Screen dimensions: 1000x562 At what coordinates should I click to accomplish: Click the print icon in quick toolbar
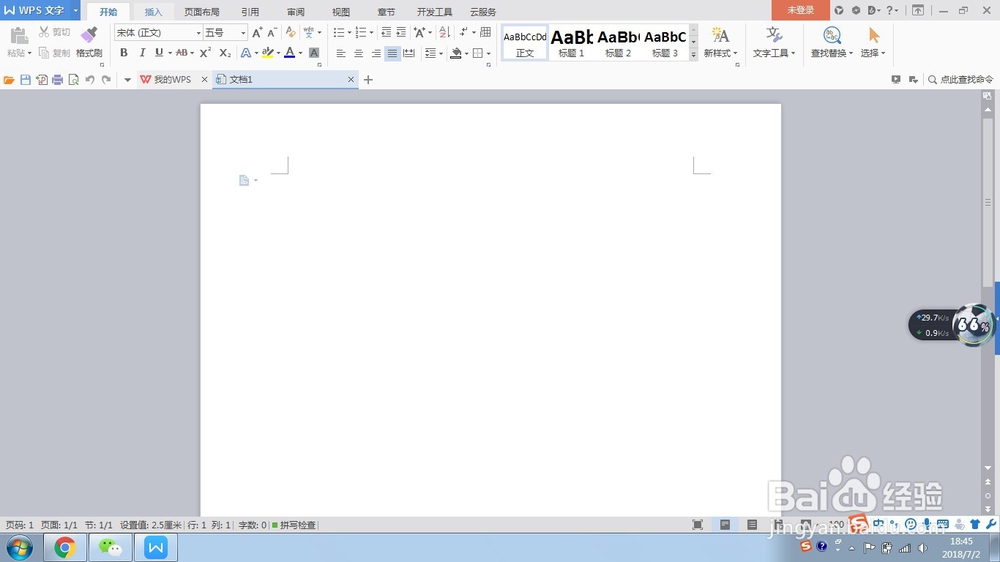pyautogui.click(x=57, y=80)
